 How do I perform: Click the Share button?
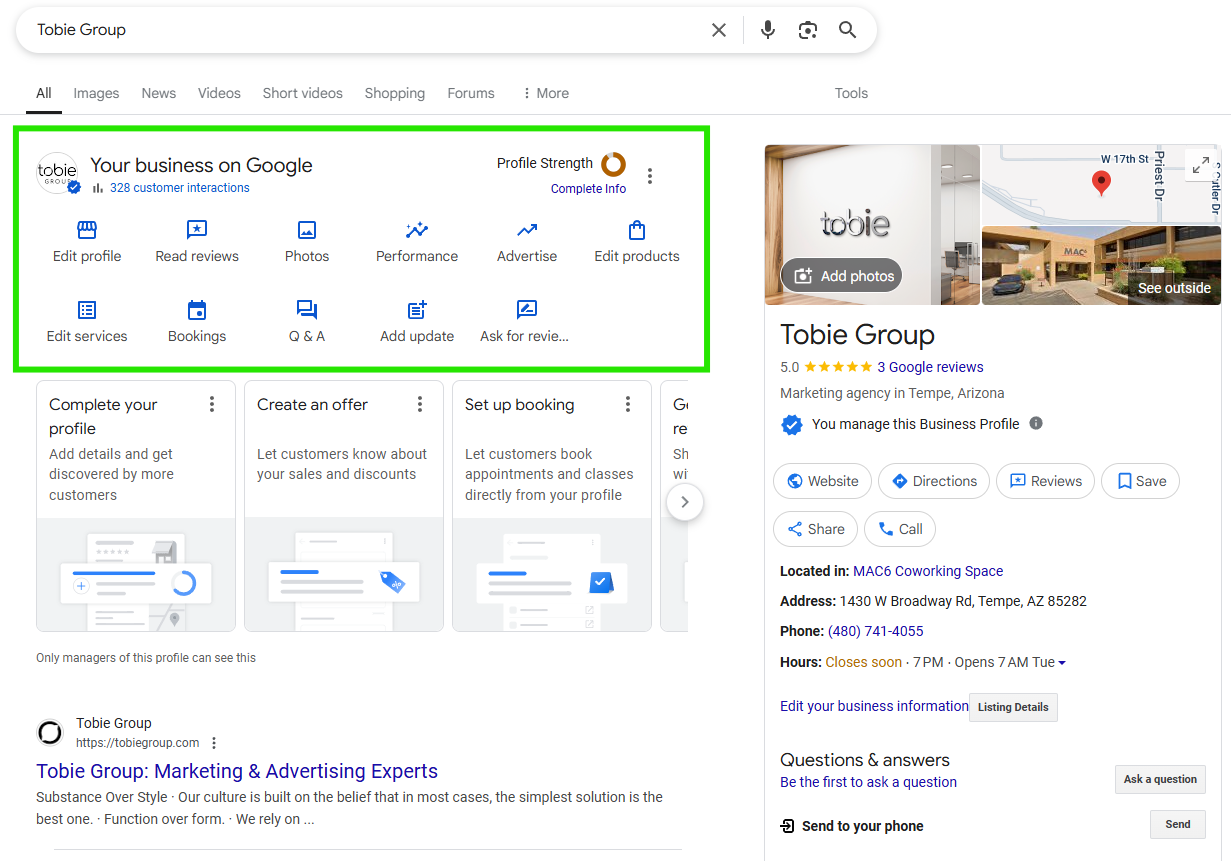[815, 529]
